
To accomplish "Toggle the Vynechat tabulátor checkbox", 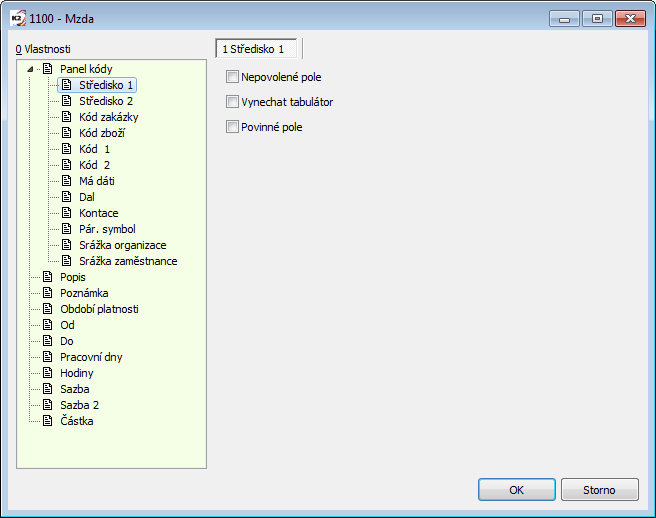I will point(233,102).
